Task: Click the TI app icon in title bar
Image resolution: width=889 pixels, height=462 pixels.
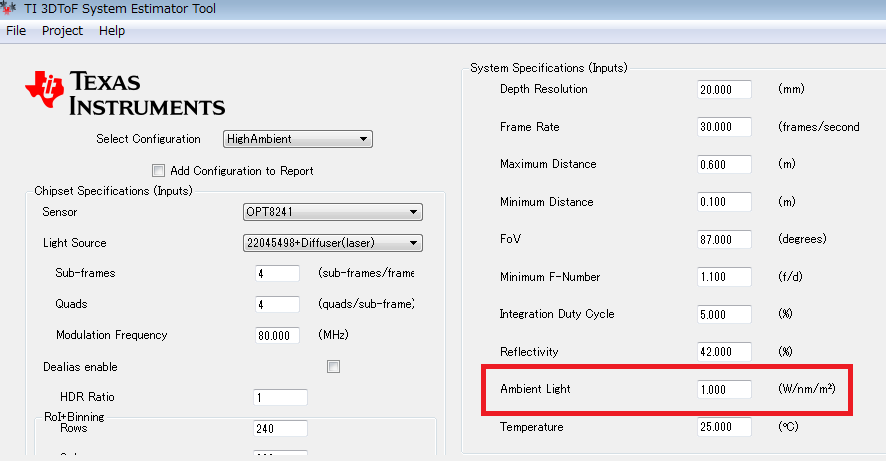Action: (x=8, y=8)
